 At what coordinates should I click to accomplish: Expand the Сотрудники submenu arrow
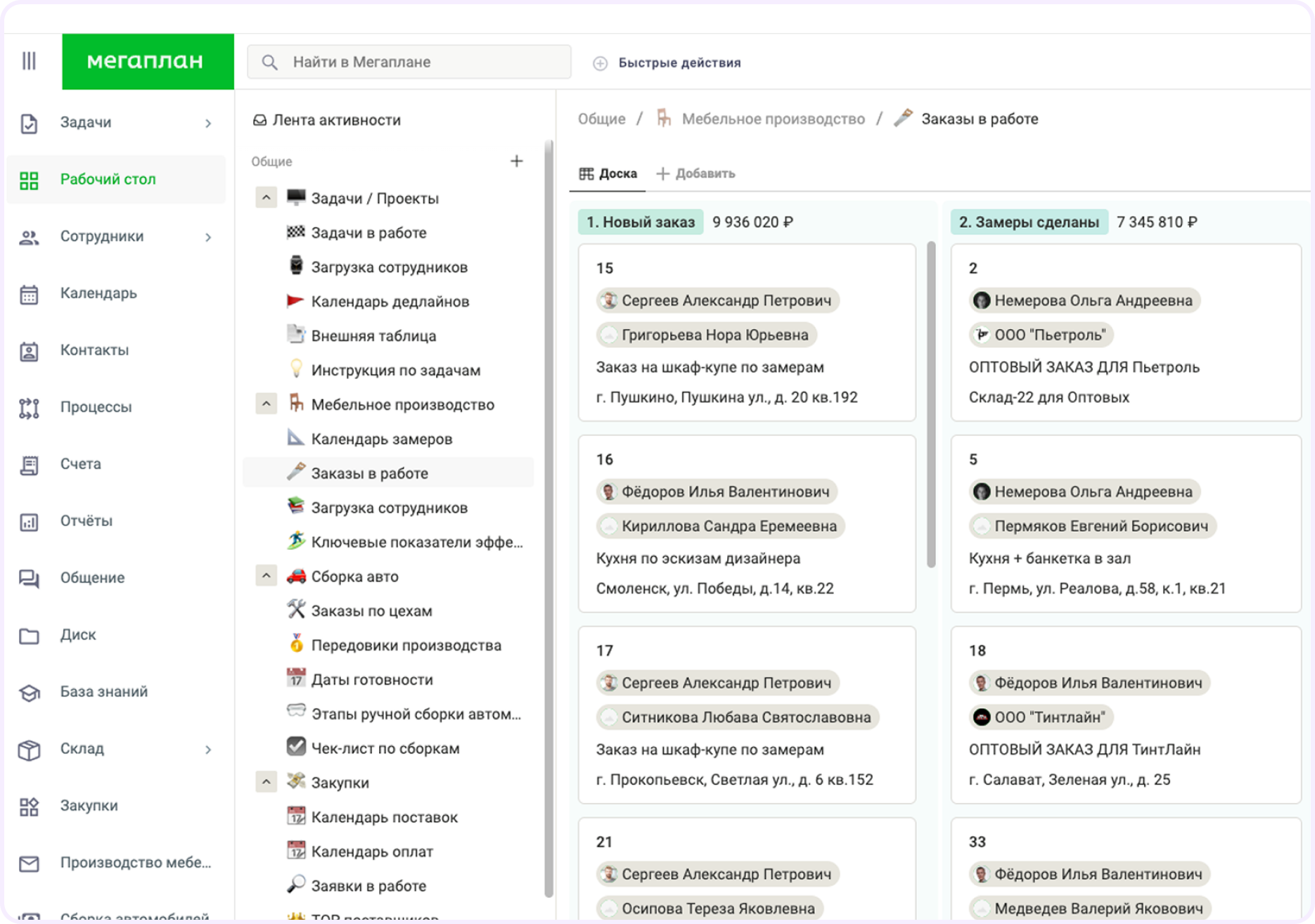point(208,237)
